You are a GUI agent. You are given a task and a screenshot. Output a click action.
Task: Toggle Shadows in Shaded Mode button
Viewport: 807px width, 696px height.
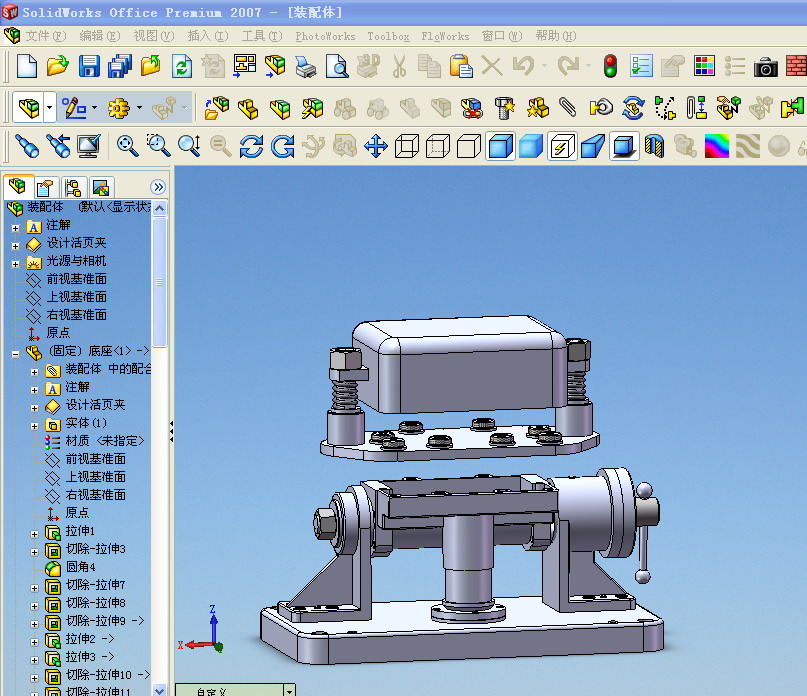click(623, 146)
